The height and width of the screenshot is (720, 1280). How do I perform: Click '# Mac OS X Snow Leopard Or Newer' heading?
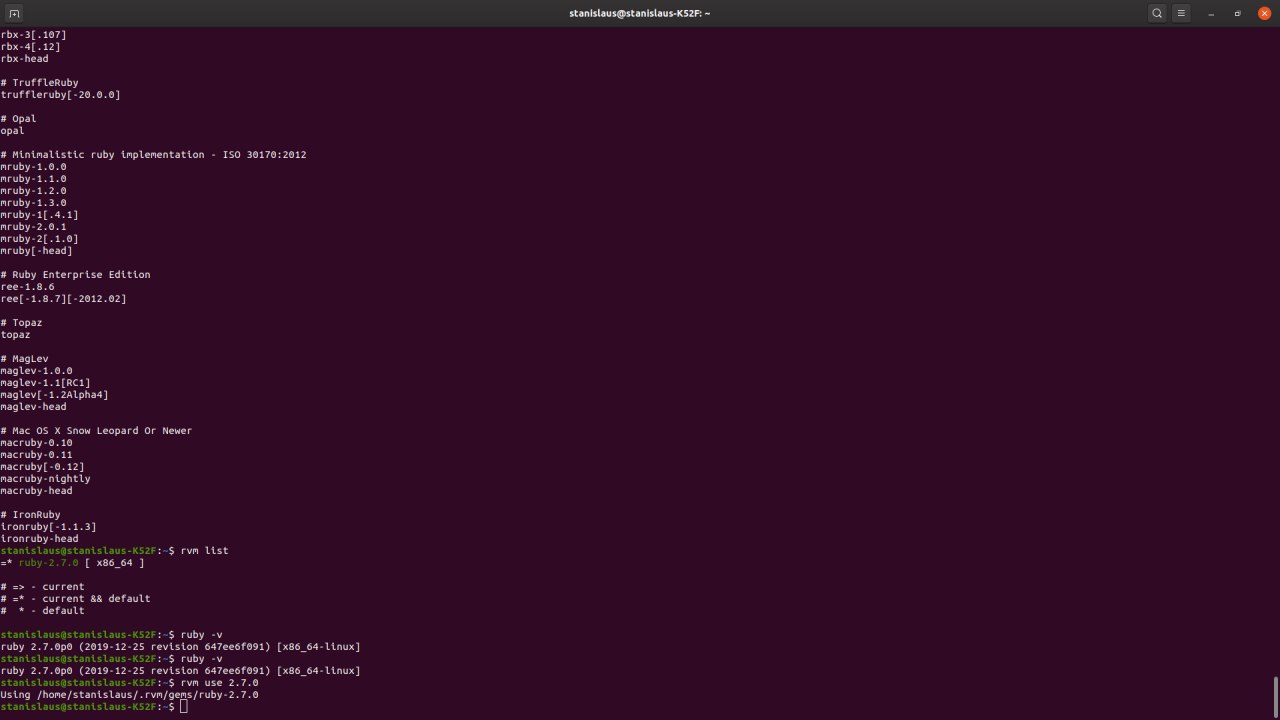tap(97, 431)
